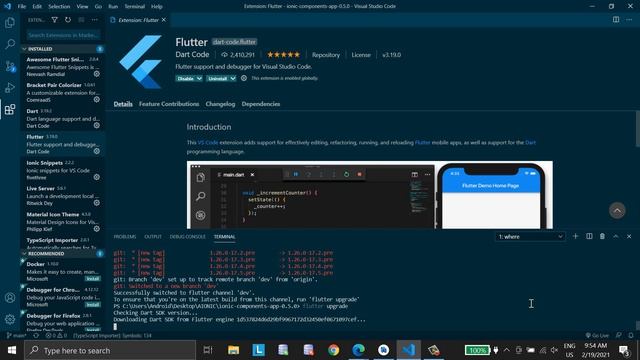640x360 pixels.
Task: Click the five-star rating
Action: [x=283, y=55]
